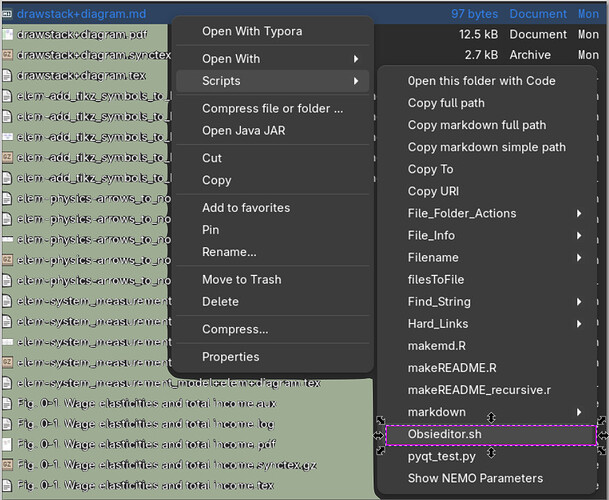Click the drawstack+diagram.md file icon
609x500 pixels.
pyautogui.click(x=8, y=14)
